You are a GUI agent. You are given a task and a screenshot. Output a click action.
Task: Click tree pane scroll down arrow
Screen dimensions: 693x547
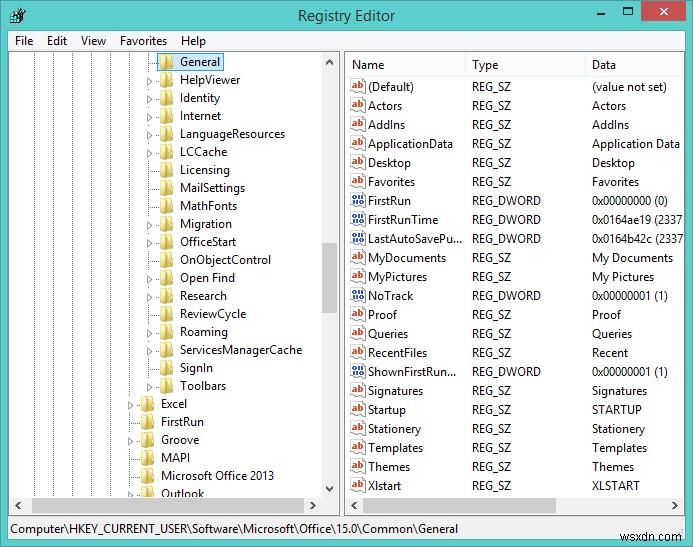329,489
